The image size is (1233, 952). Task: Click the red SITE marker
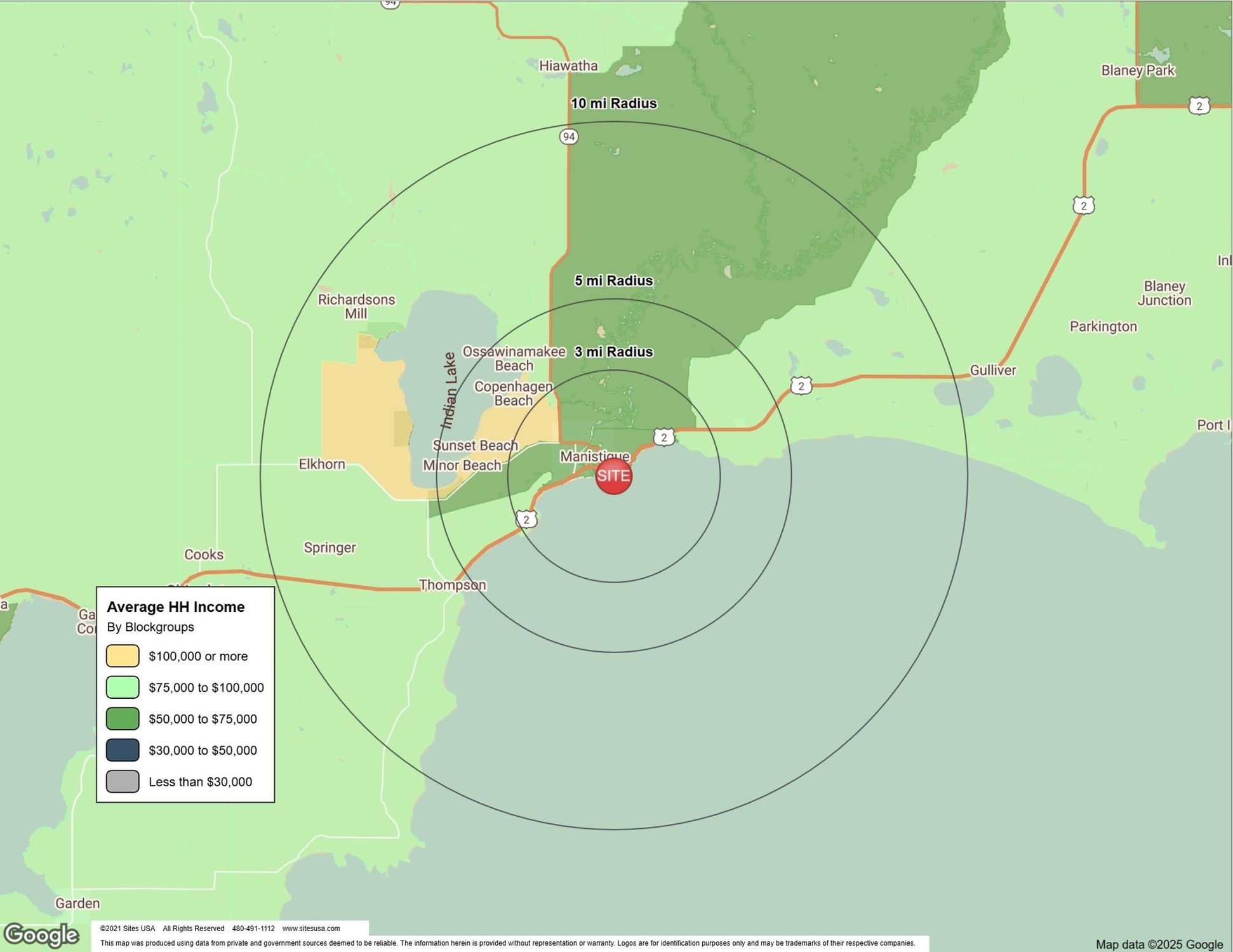[x=613, y=476]
